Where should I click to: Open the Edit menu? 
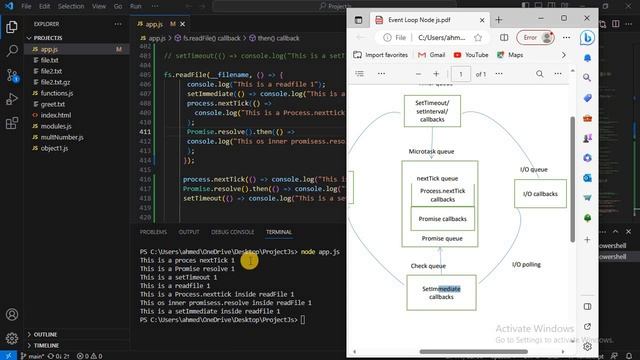pos(44,6)
